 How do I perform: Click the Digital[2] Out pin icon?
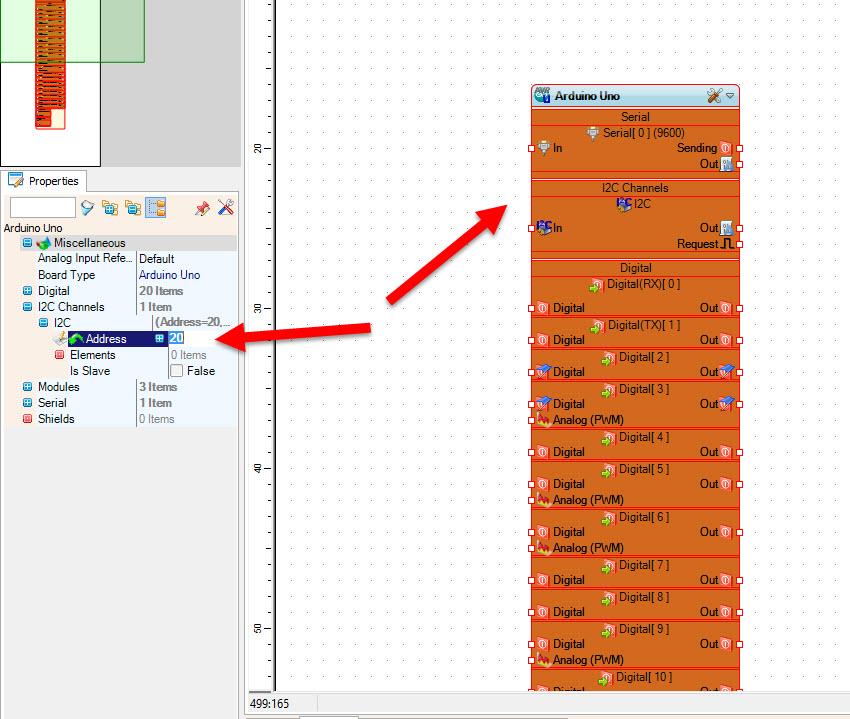726,371
